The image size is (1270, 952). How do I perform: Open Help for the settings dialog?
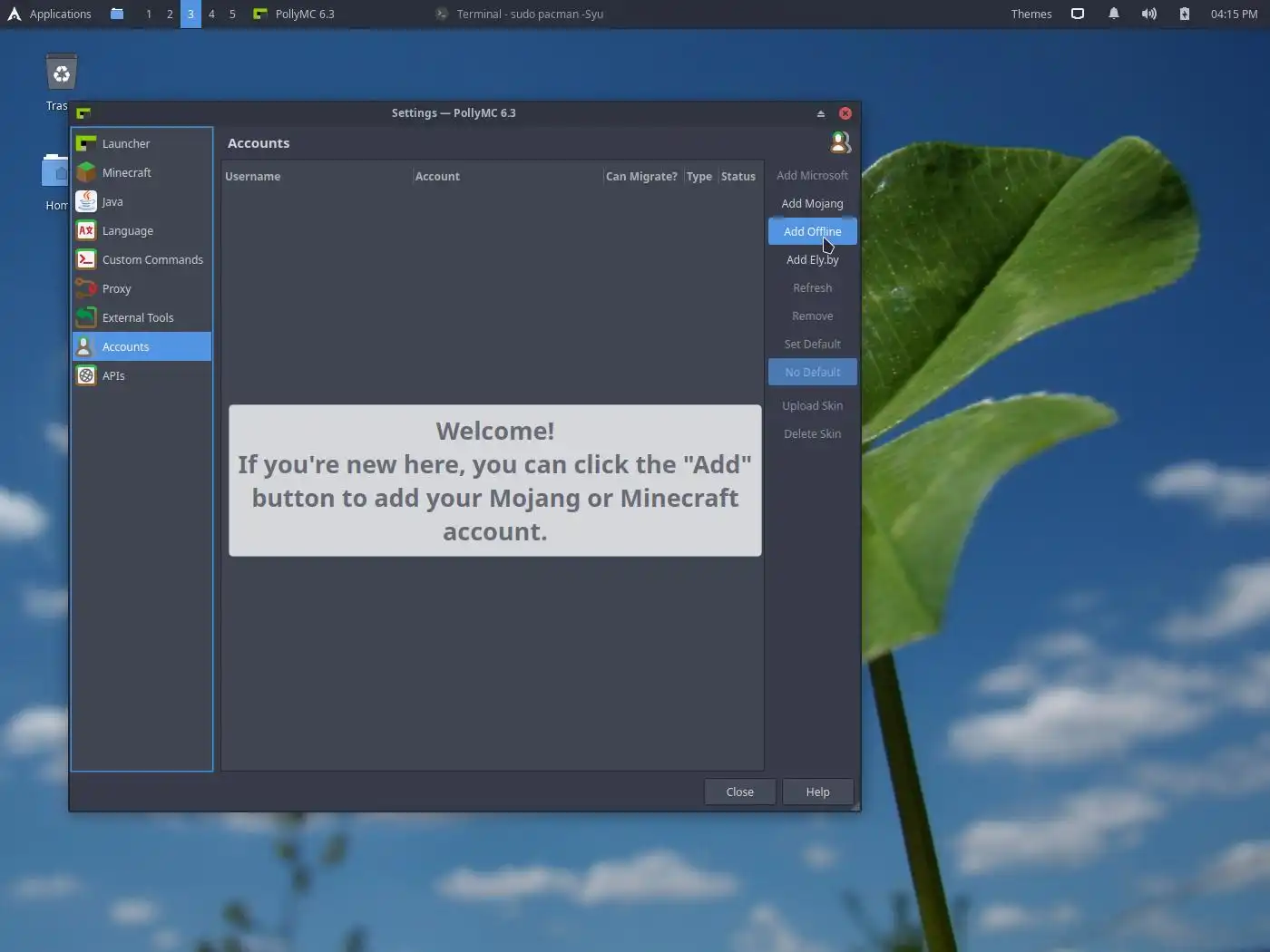pyautogui.click(x=817, y=792)
